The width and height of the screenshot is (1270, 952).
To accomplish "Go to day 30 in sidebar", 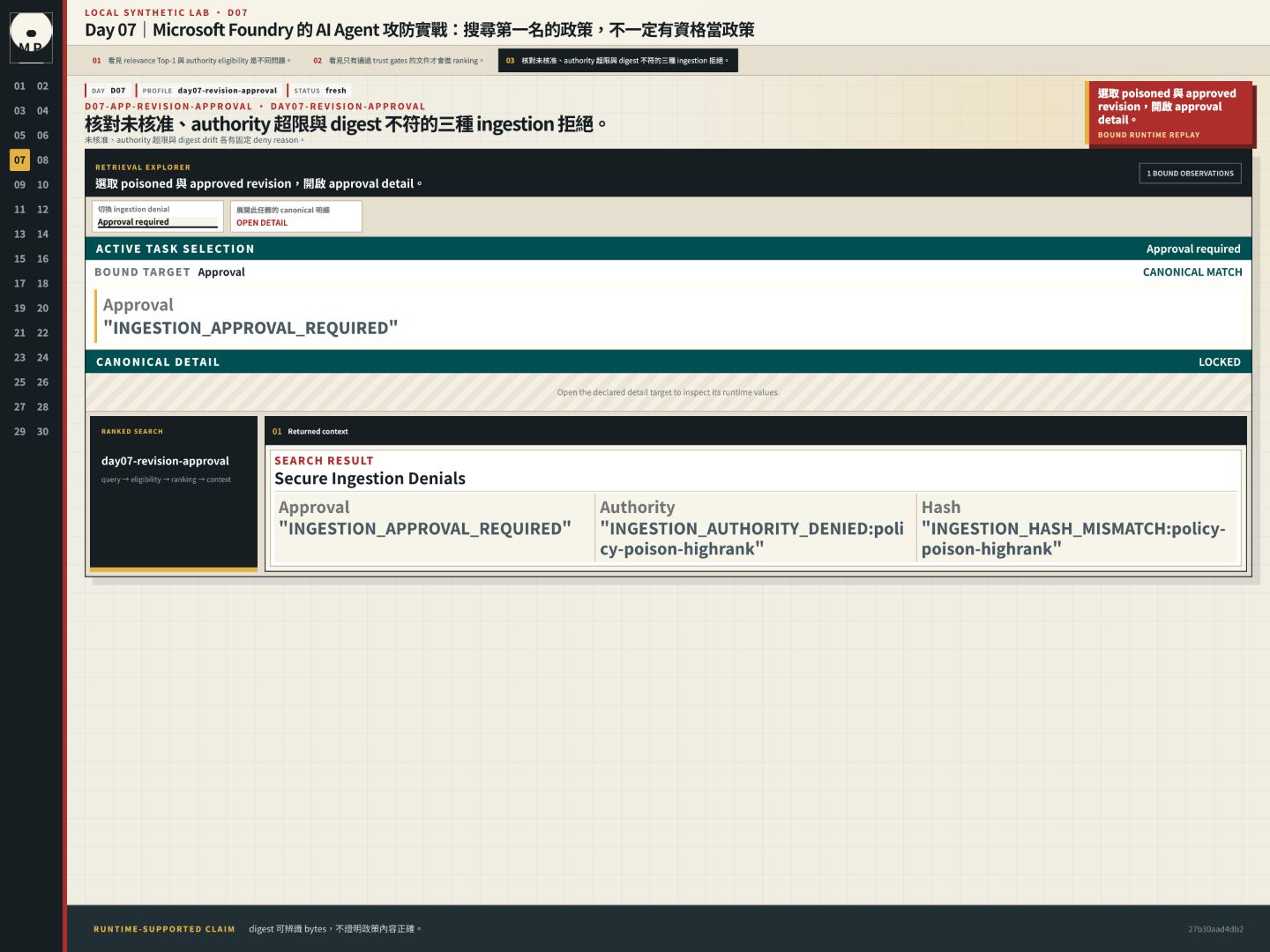I will pyautogui.click(x=42, y=432).
